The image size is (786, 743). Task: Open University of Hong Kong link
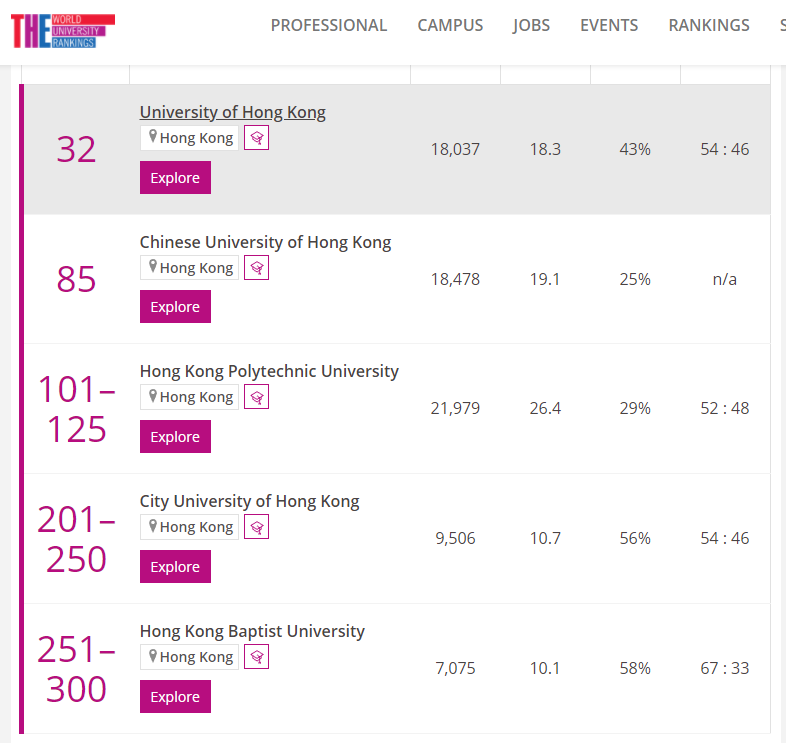[233, 112]
